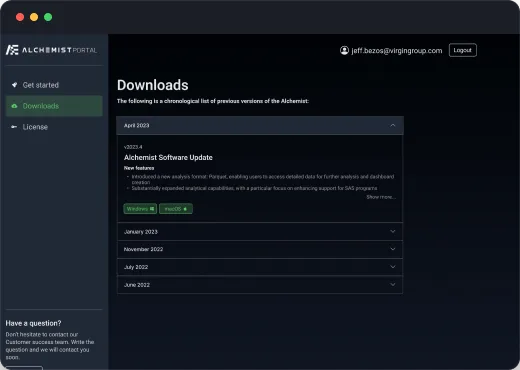Image resolution: width=520 pixels, height=370 pixels.
Task: Click the red close window button
Action: coord(20,17)
